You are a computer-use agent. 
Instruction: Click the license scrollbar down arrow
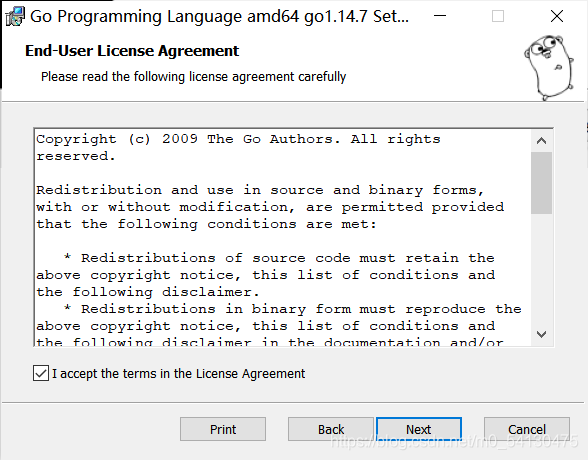pos(541,334)
